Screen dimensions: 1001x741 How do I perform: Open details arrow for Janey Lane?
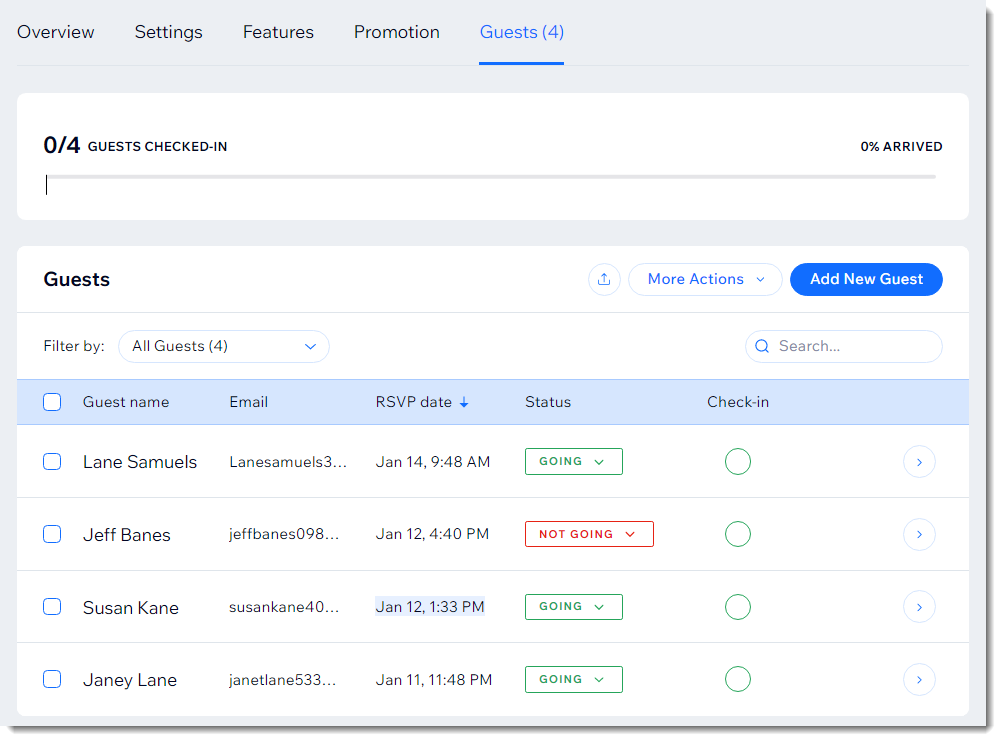[x=919, y=680]
